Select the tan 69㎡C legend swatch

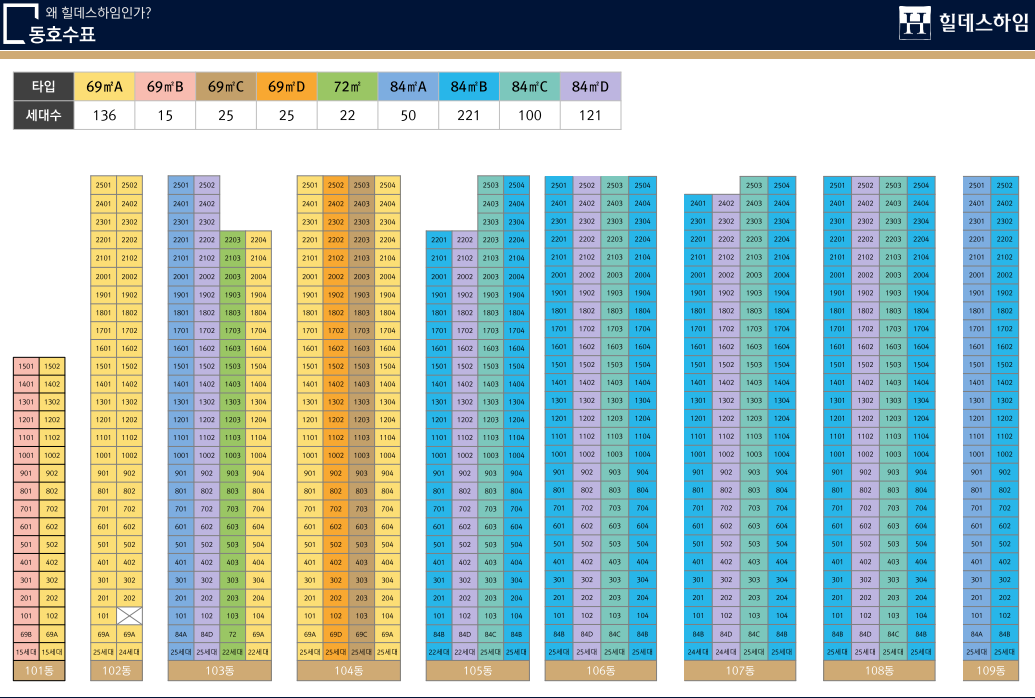coord(226,87)
